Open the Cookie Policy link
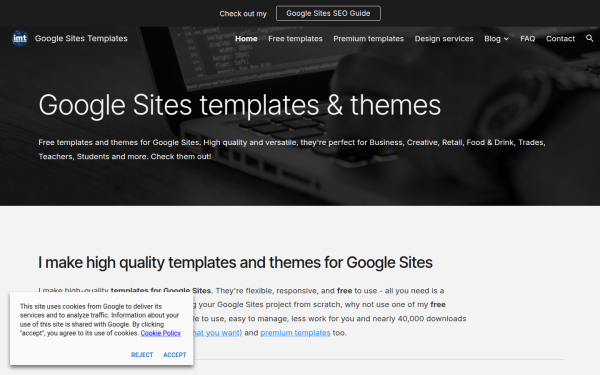This screenshot has height=375, width=600. point(161,333)
